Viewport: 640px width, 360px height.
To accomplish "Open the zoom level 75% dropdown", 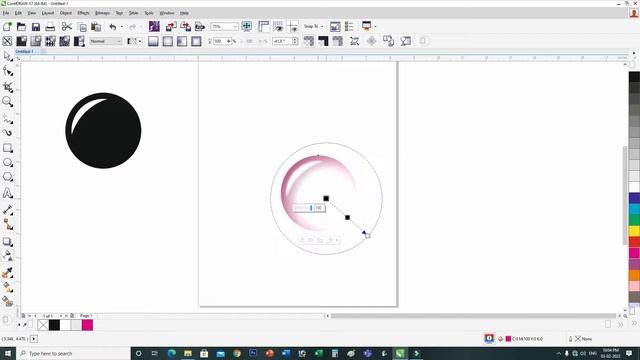I will (235, 27).
